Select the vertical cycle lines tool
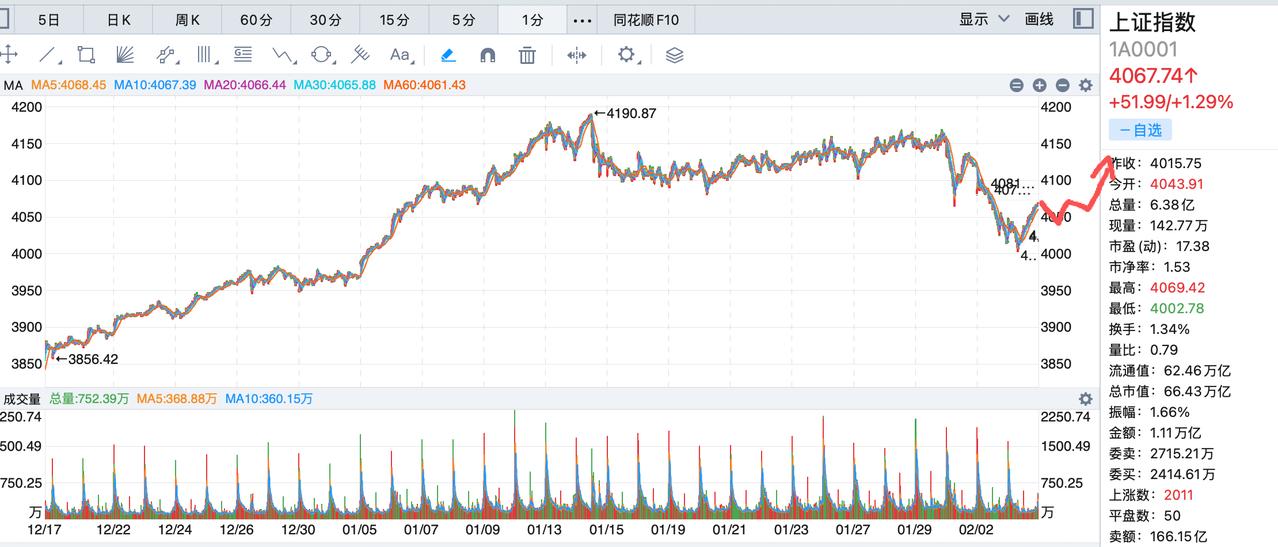 (x=205, y=55)
